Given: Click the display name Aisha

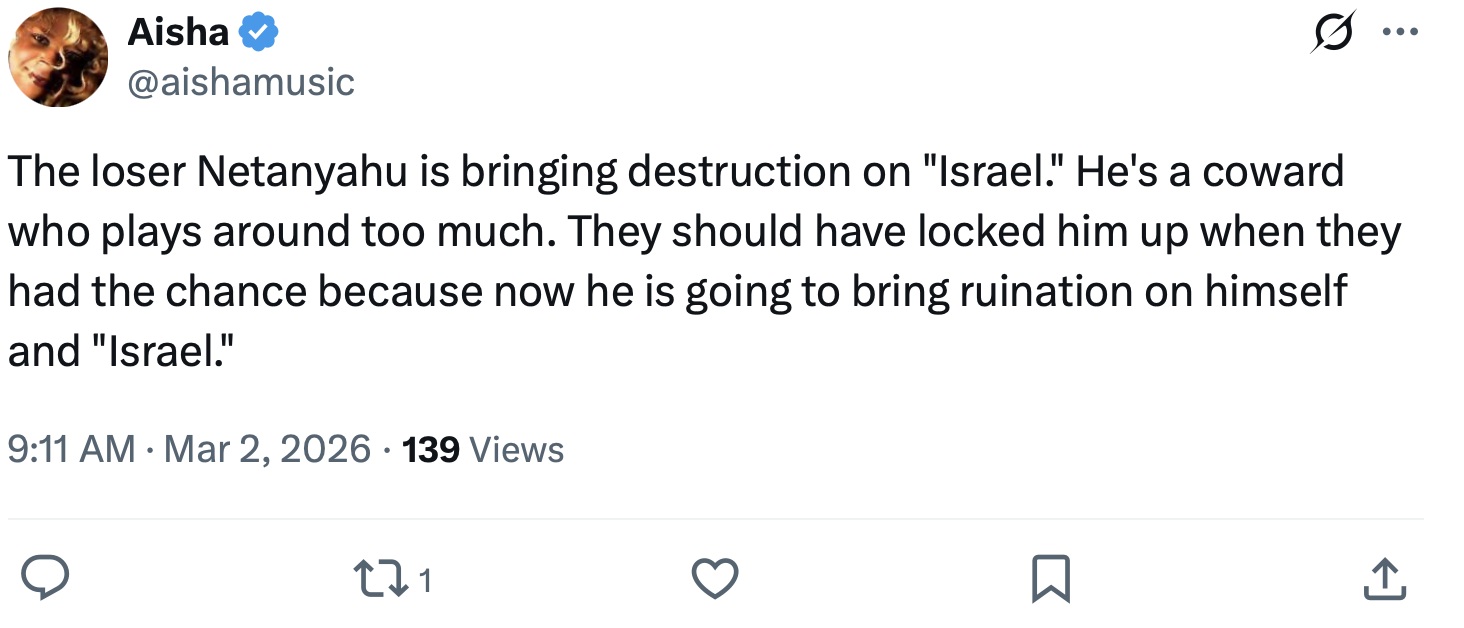Looking at the screenshot, I should pos(178,34).
